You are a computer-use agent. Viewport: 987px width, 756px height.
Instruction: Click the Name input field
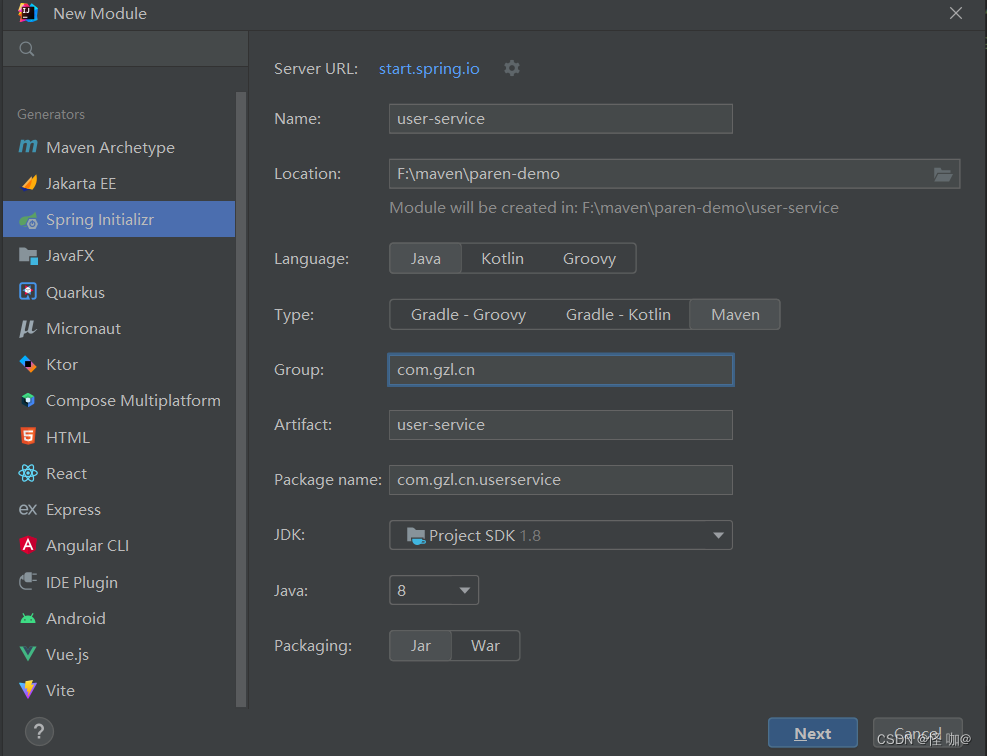[561, 118]
